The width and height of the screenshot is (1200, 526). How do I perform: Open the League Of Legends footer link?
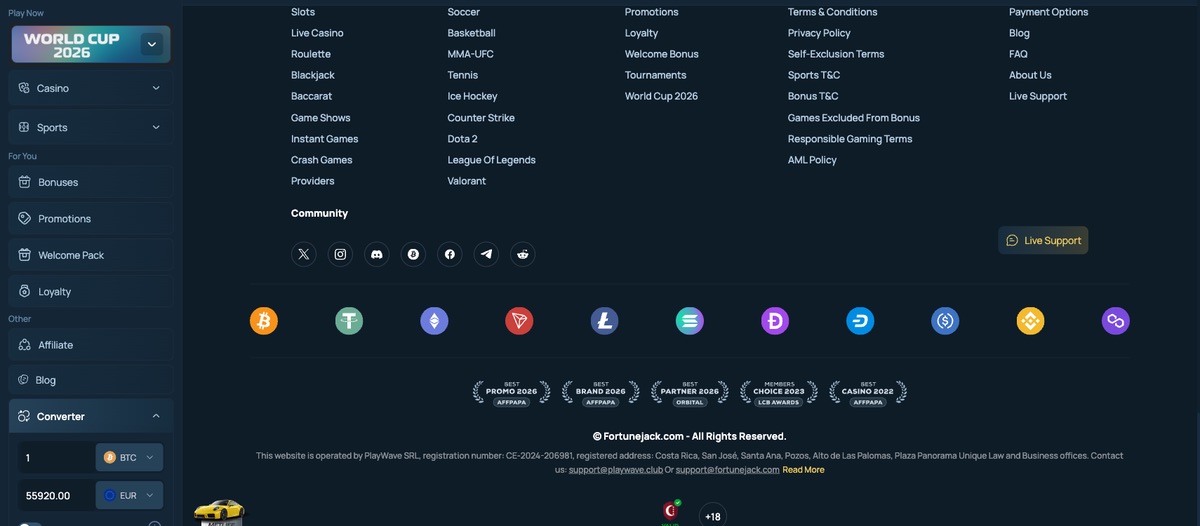(x=491, y=160)
